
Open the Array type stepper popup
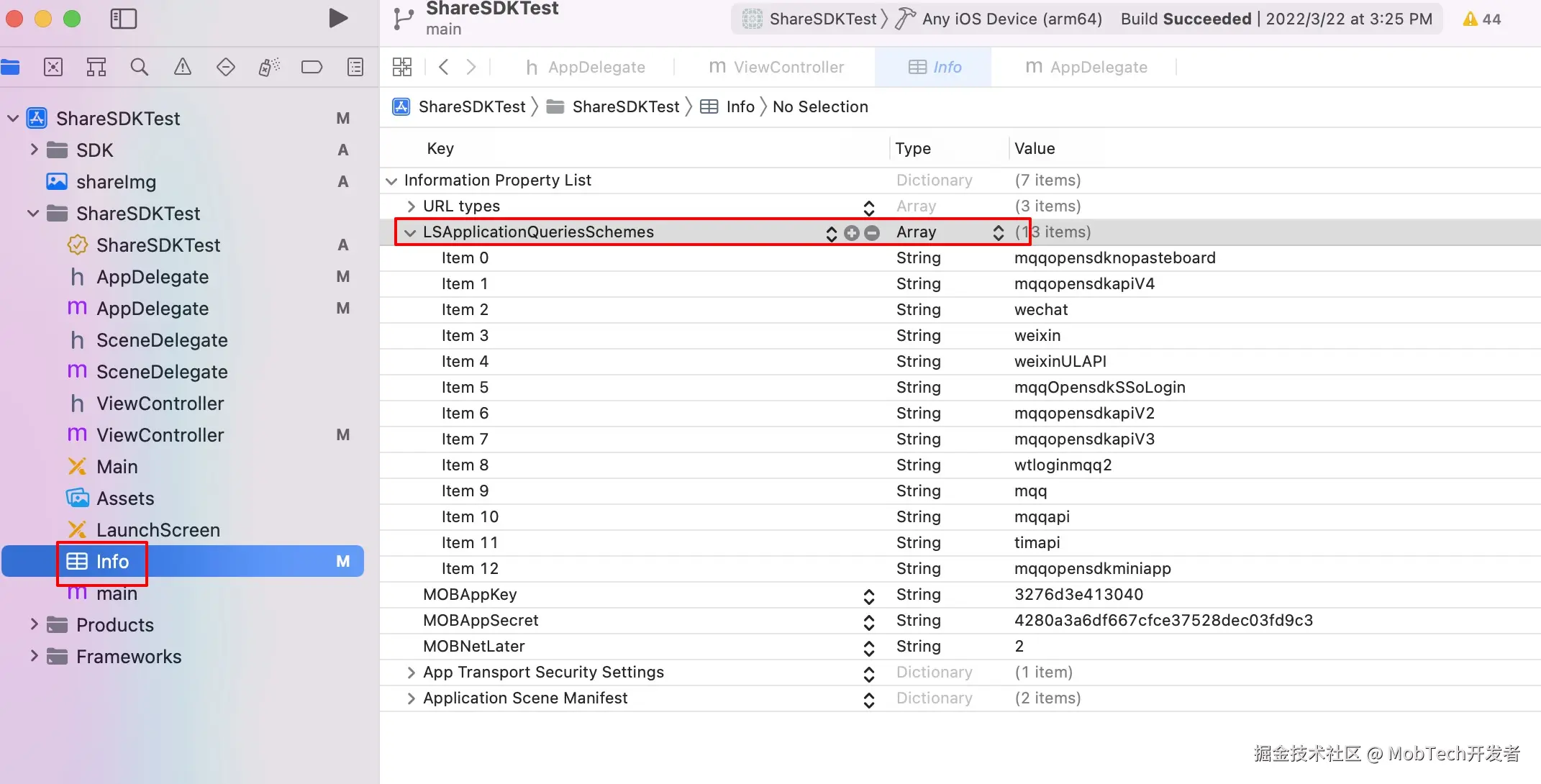(x=998, y=232)
